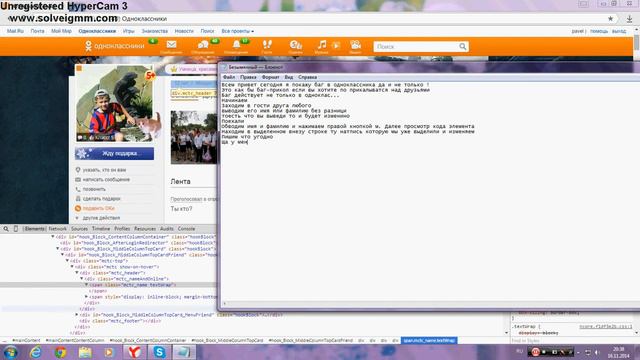Open browser downloads arrow icon
The height and width of the screenshot is (360, 640).
pos(629,19)
